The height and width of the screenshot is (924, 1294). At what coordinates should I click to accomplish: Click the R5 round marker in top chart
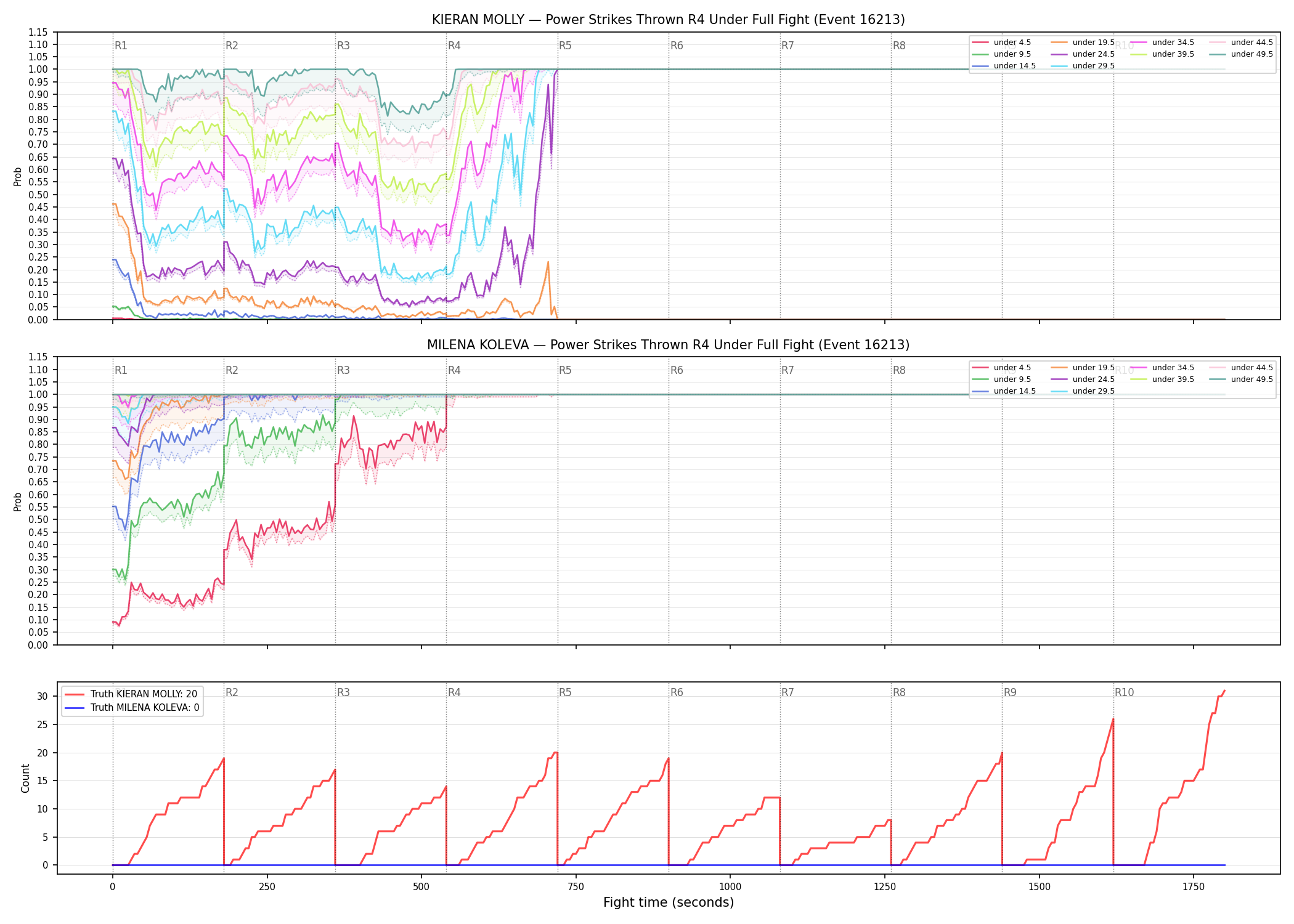point(565,46)
